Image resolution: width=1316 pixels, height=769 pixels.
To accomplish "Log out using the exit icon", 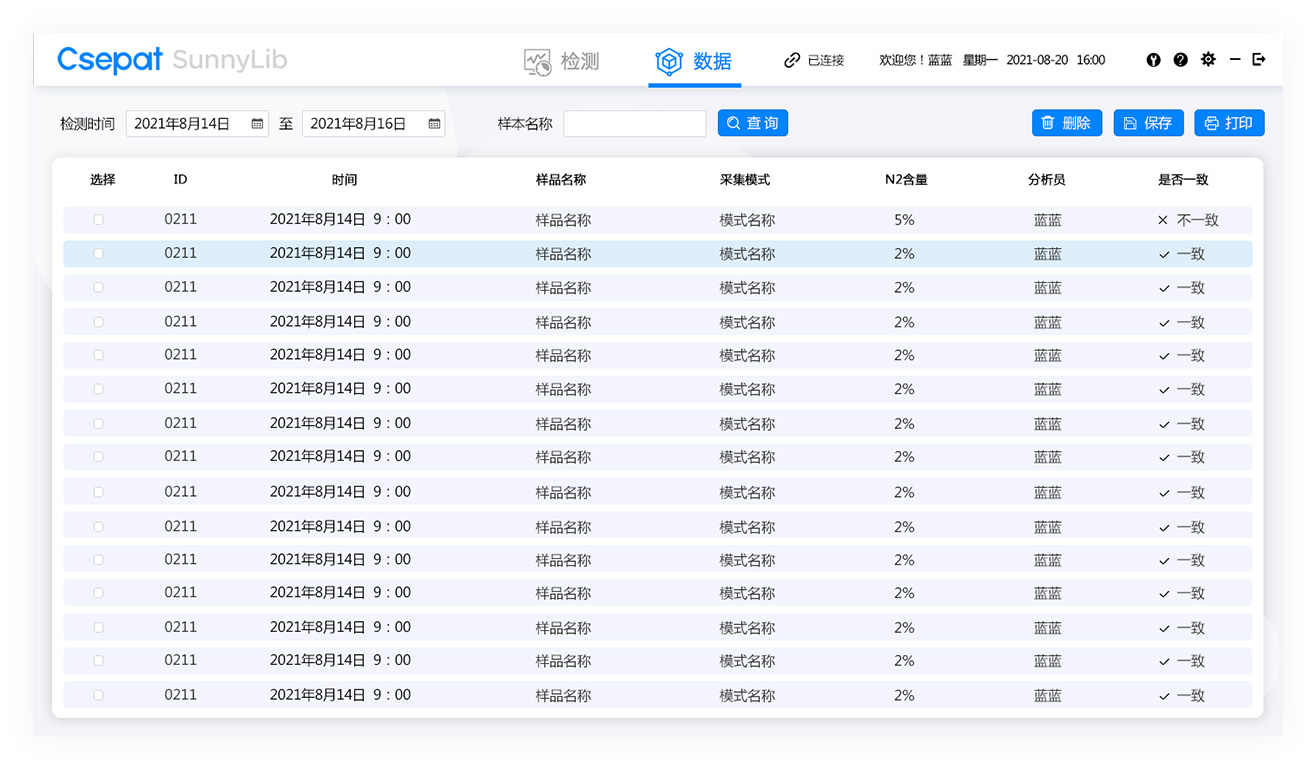I will click(1259, 60).
